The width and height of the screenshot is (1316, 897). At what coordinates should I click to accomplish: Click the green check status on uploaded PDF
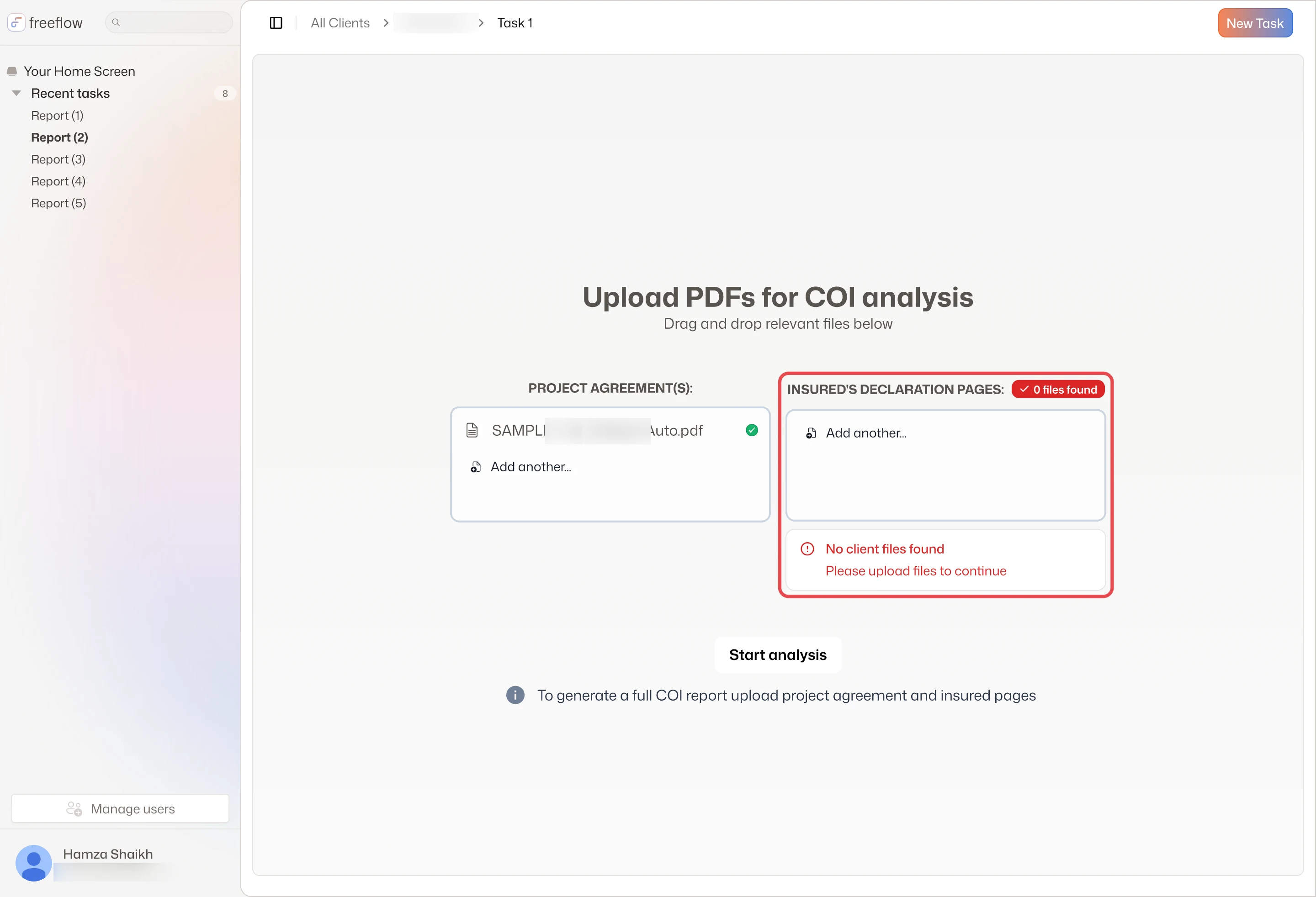point(751,431)
